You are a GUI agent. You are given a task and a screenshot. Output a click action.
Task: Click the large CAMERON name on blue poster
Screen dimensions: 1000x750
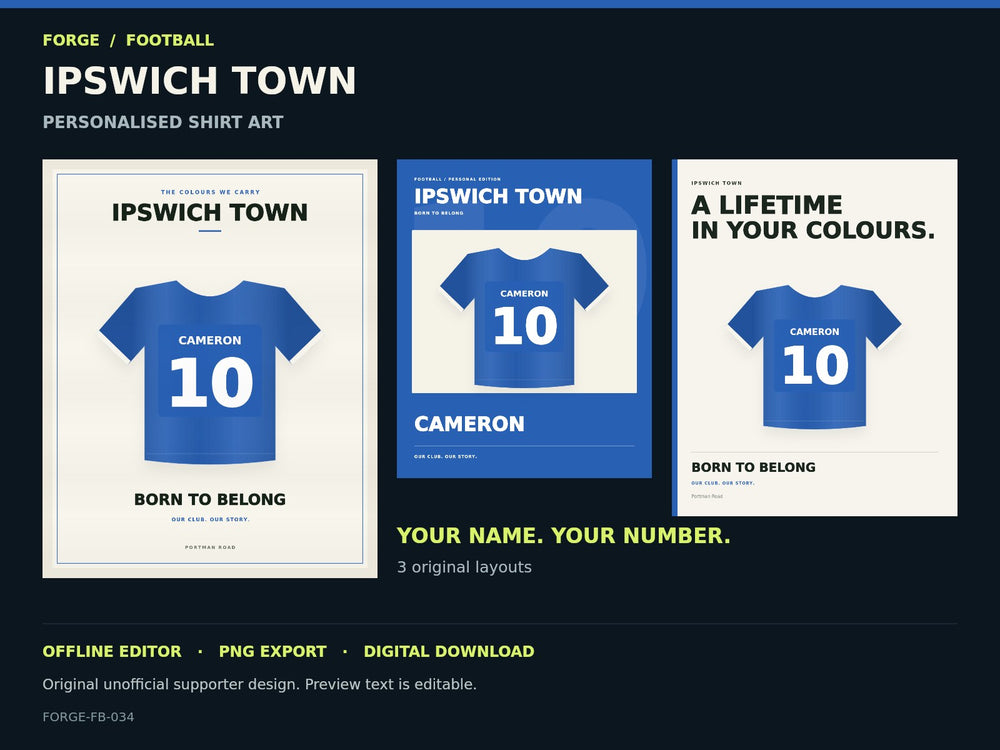tap(469, 423)
